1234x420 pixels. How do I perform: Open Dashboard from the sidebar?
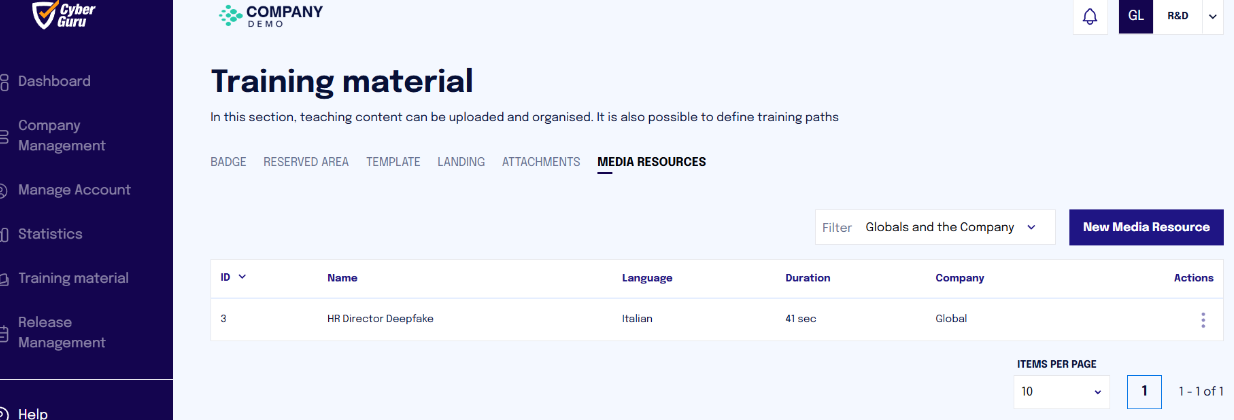click(54, 81)
